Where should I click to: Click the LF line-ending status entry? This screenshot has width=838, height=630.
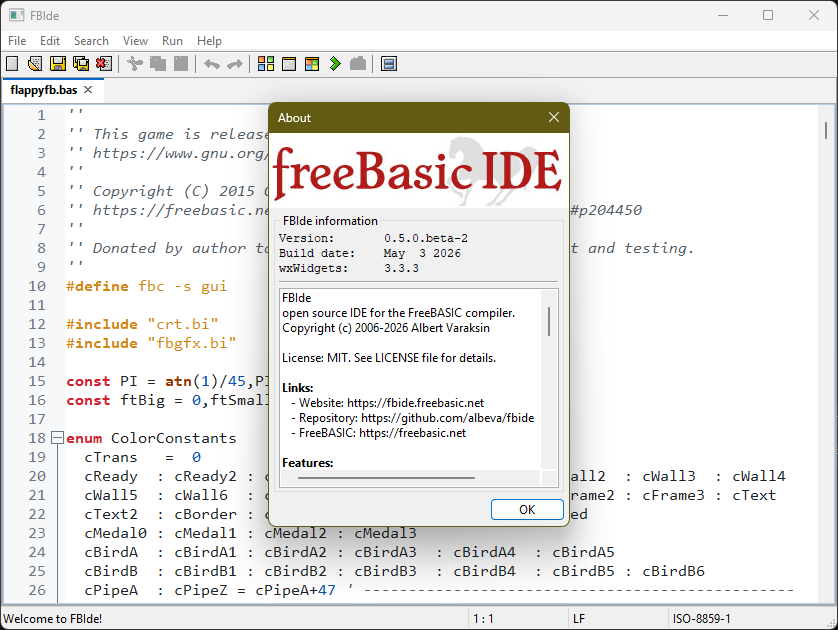(x=579, y=619)
